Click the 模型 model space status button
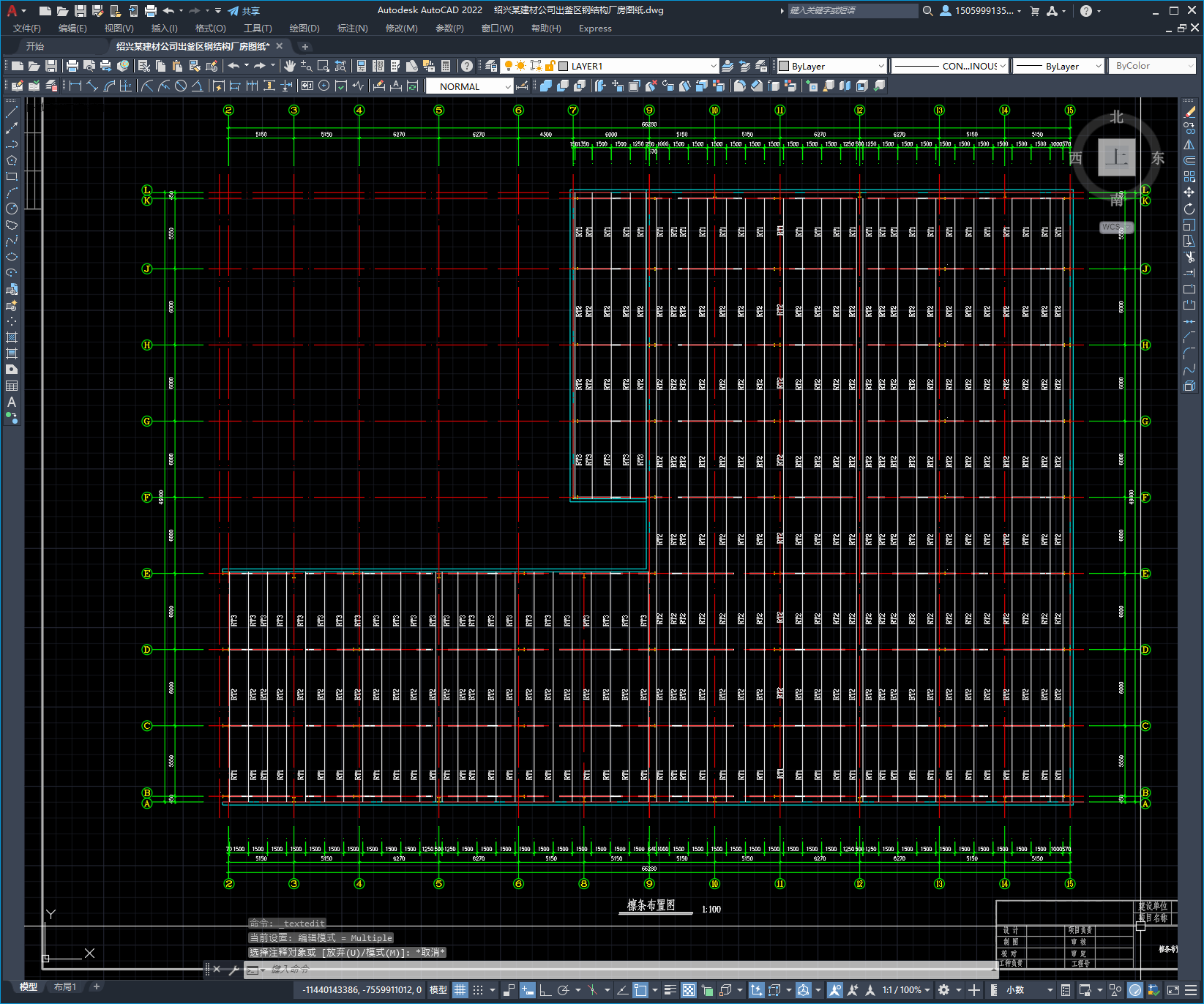This screenshot has height=1004, width=1204. 438,990
